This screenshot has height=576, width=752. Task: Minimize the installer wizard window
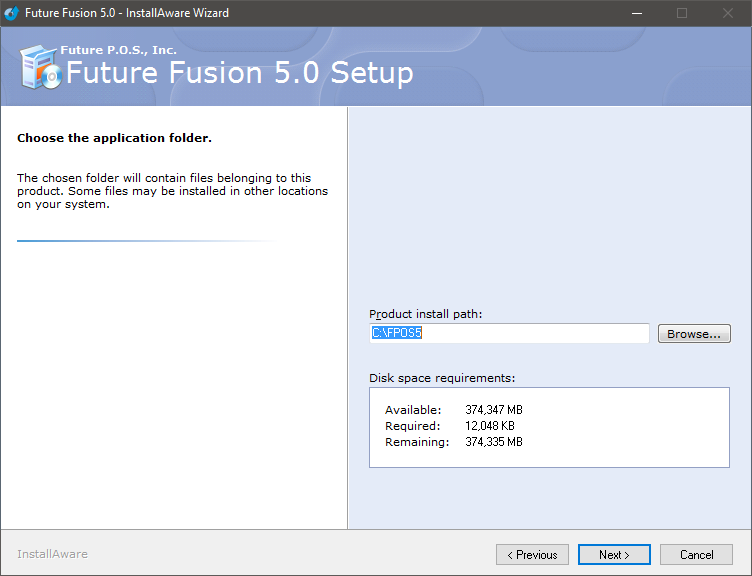[636, 13]
